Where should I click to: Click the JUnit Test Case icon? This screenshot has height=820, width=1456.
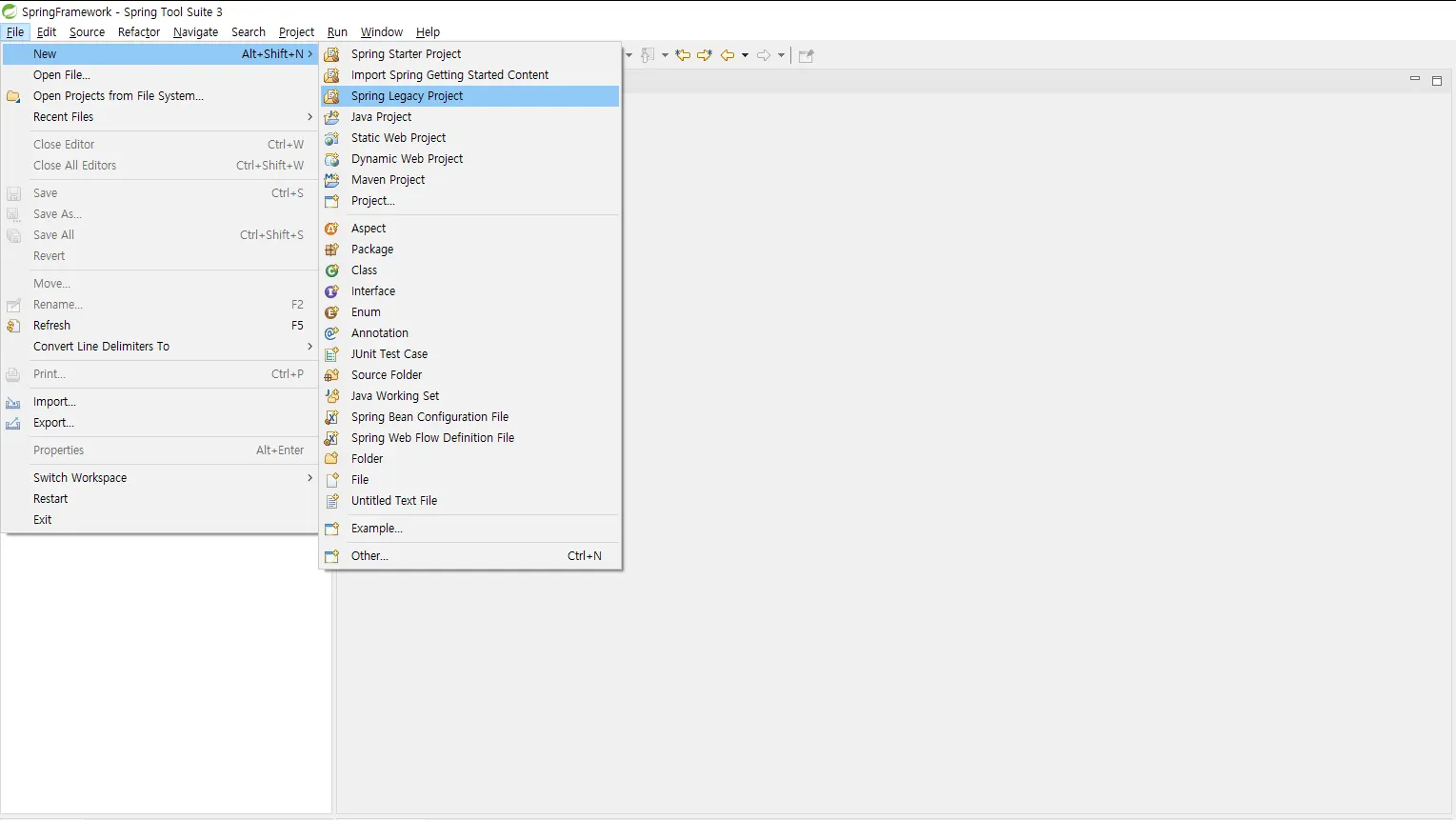(x=331, y=354)
